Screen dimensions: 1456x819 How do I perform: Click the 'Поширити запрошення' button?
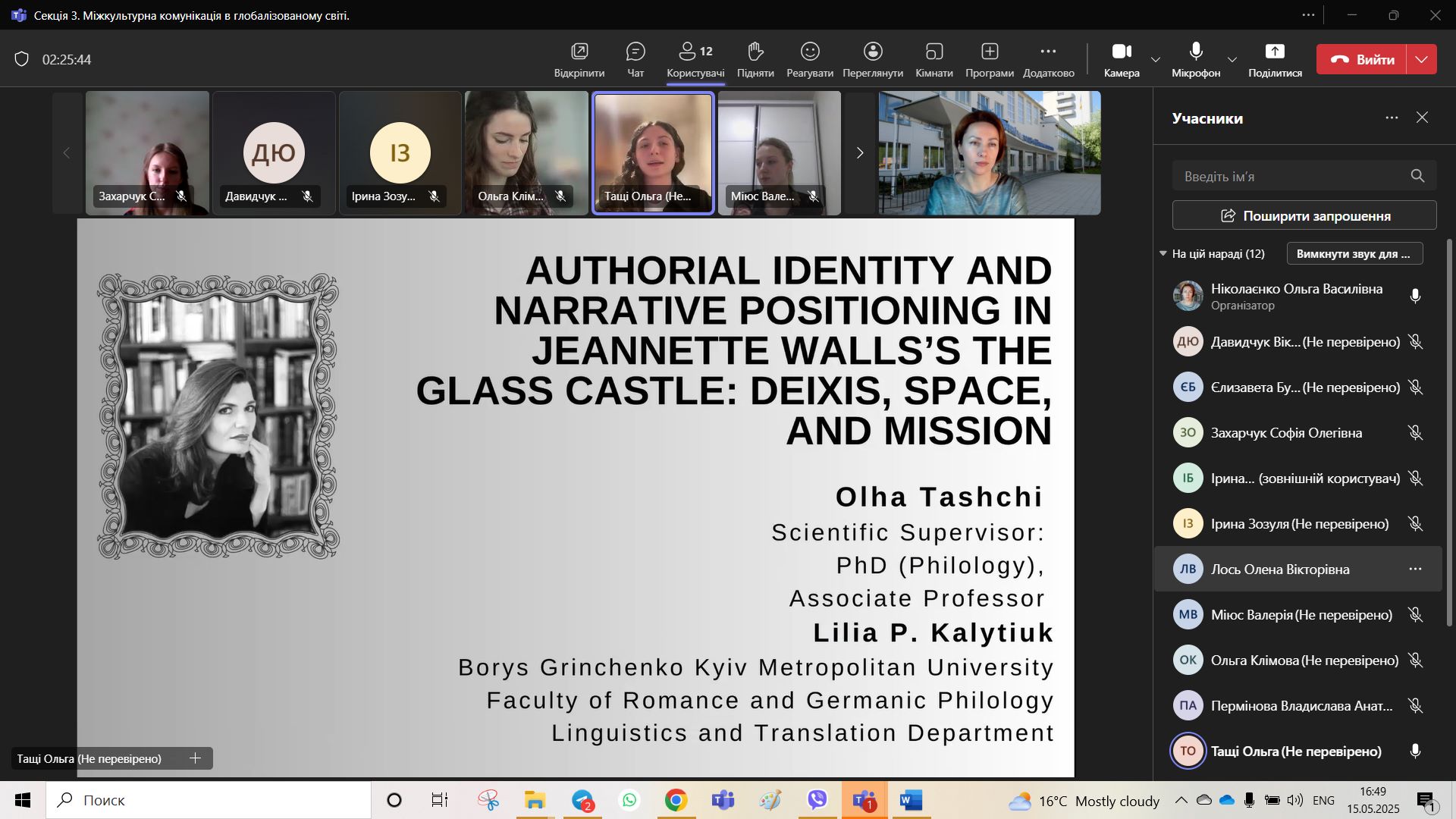tap(1304, 215)
